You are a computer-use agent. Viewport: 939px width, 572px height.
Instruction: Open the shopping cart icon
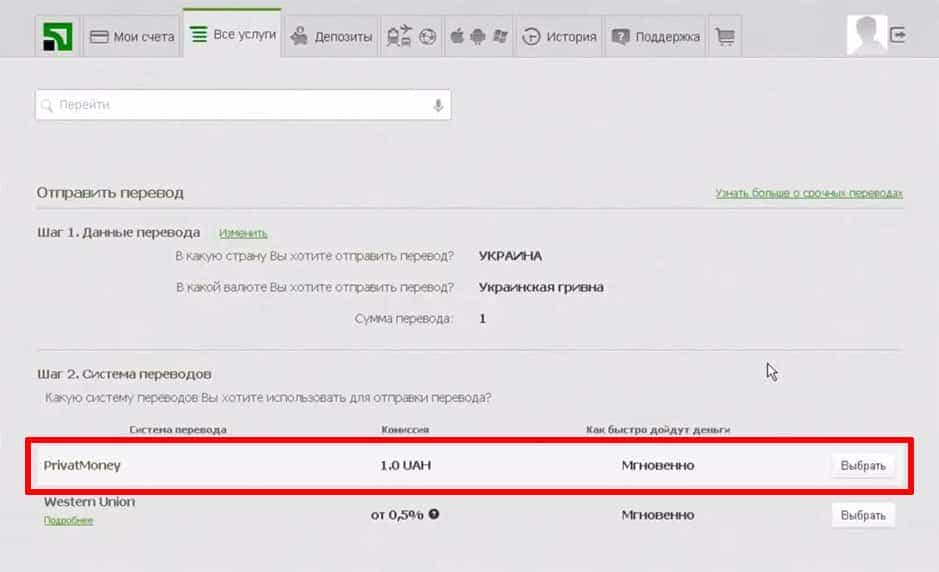coord(726,37)
